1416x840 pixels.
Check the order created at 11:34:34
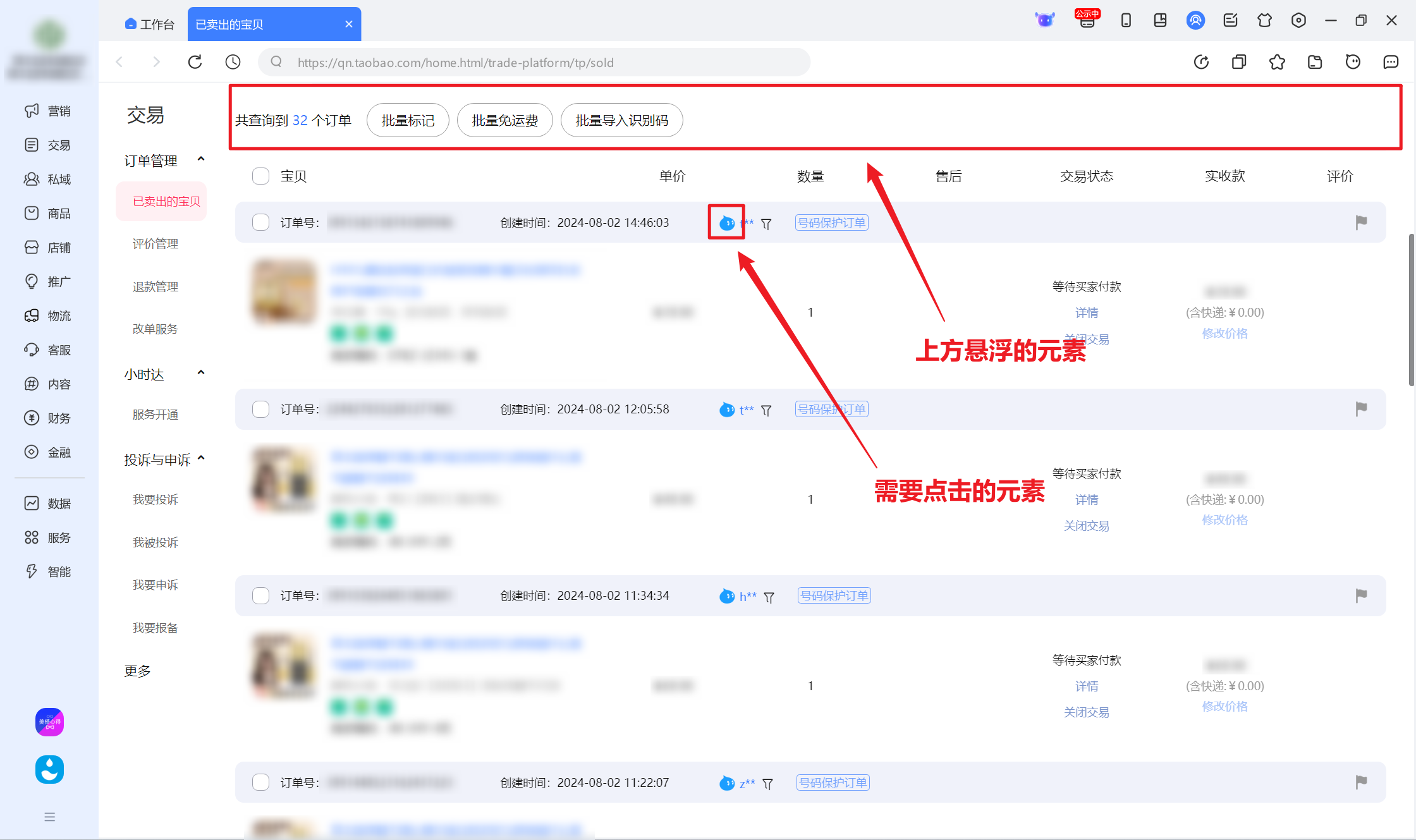[260, 595]
